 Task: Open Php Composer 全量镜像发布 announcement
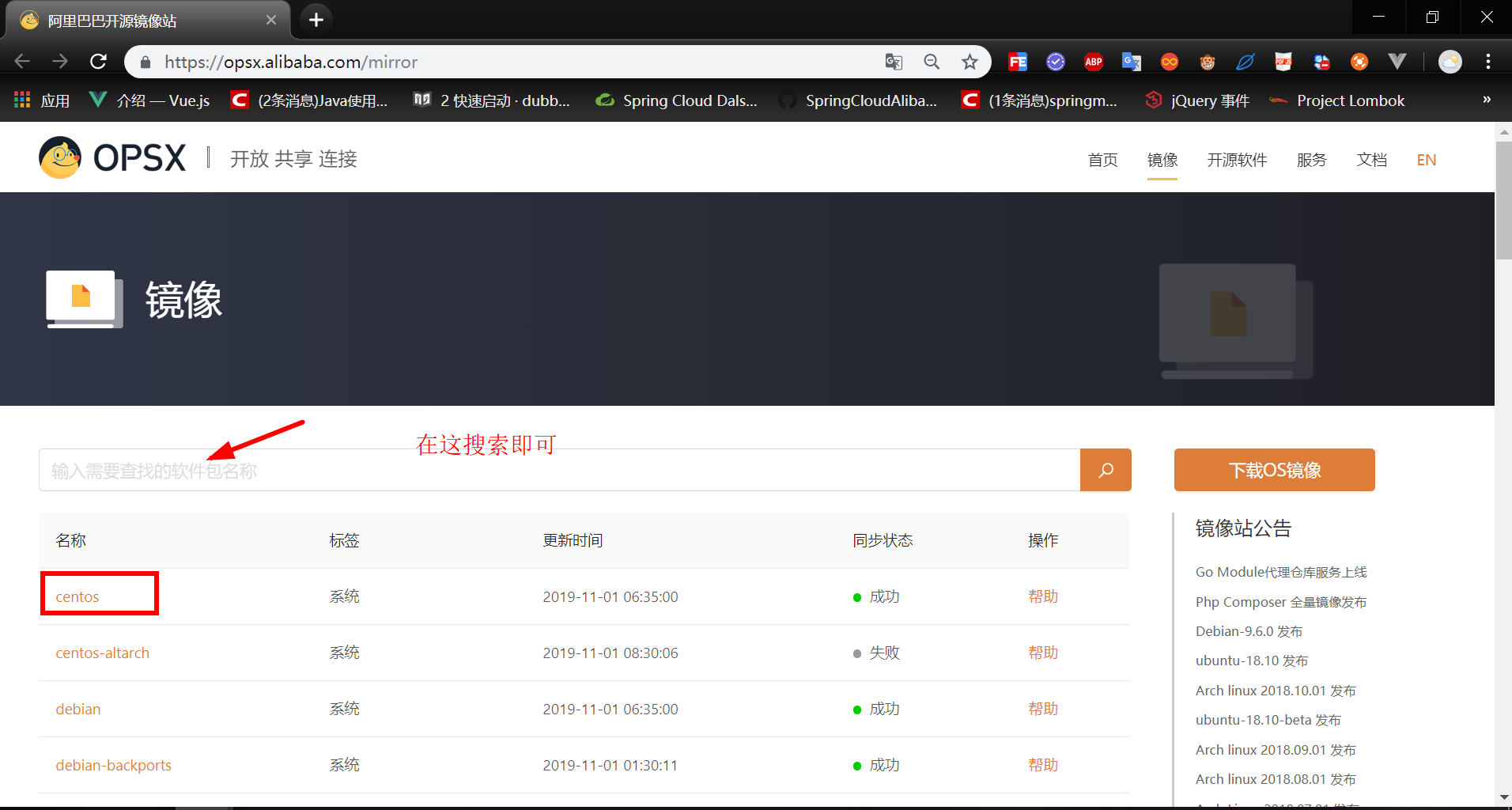point(1281,602)
